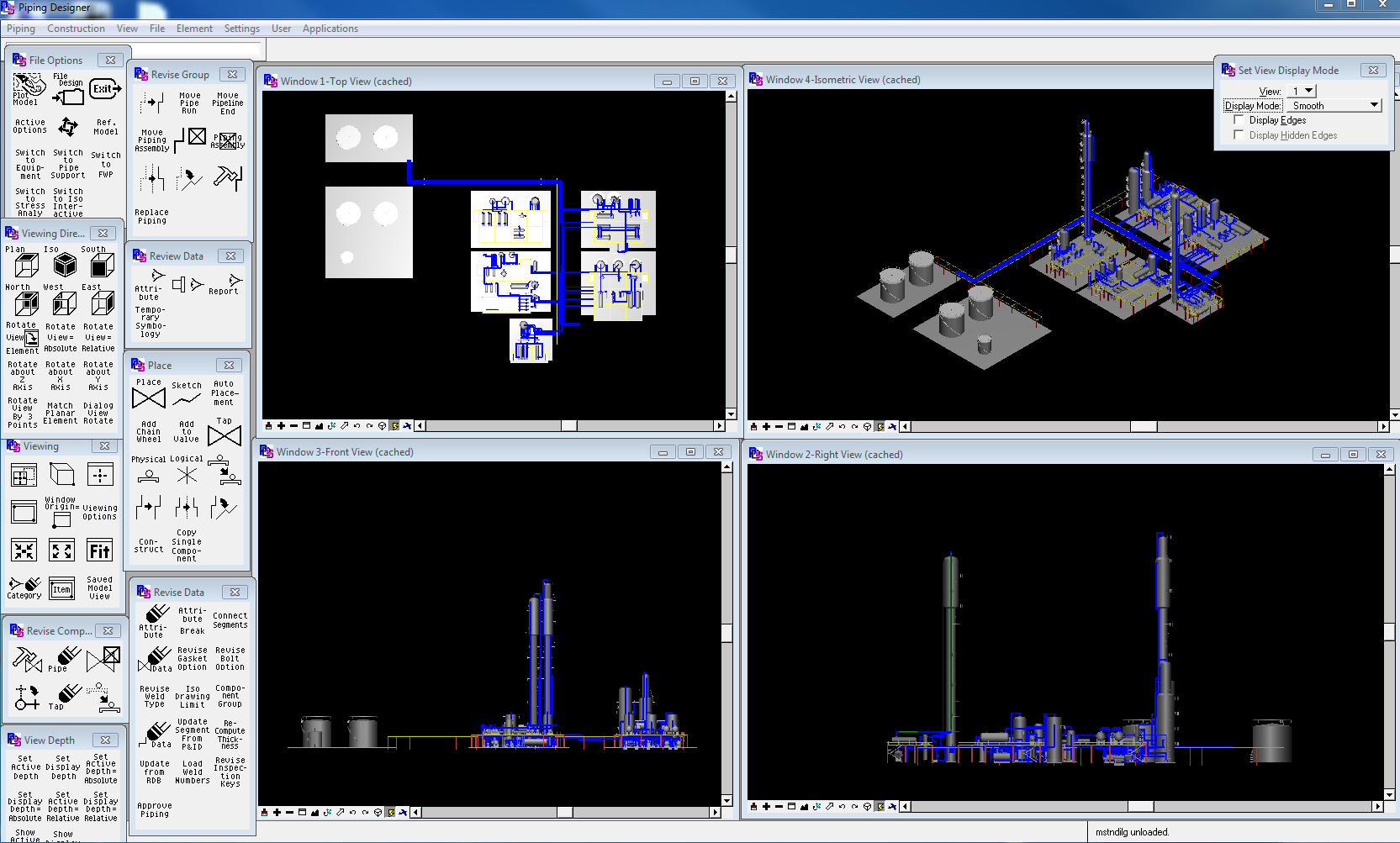Click Attribute eraser icon in Revise Data
This screenshot has width=1400, height=843.
tap(156, 621)
